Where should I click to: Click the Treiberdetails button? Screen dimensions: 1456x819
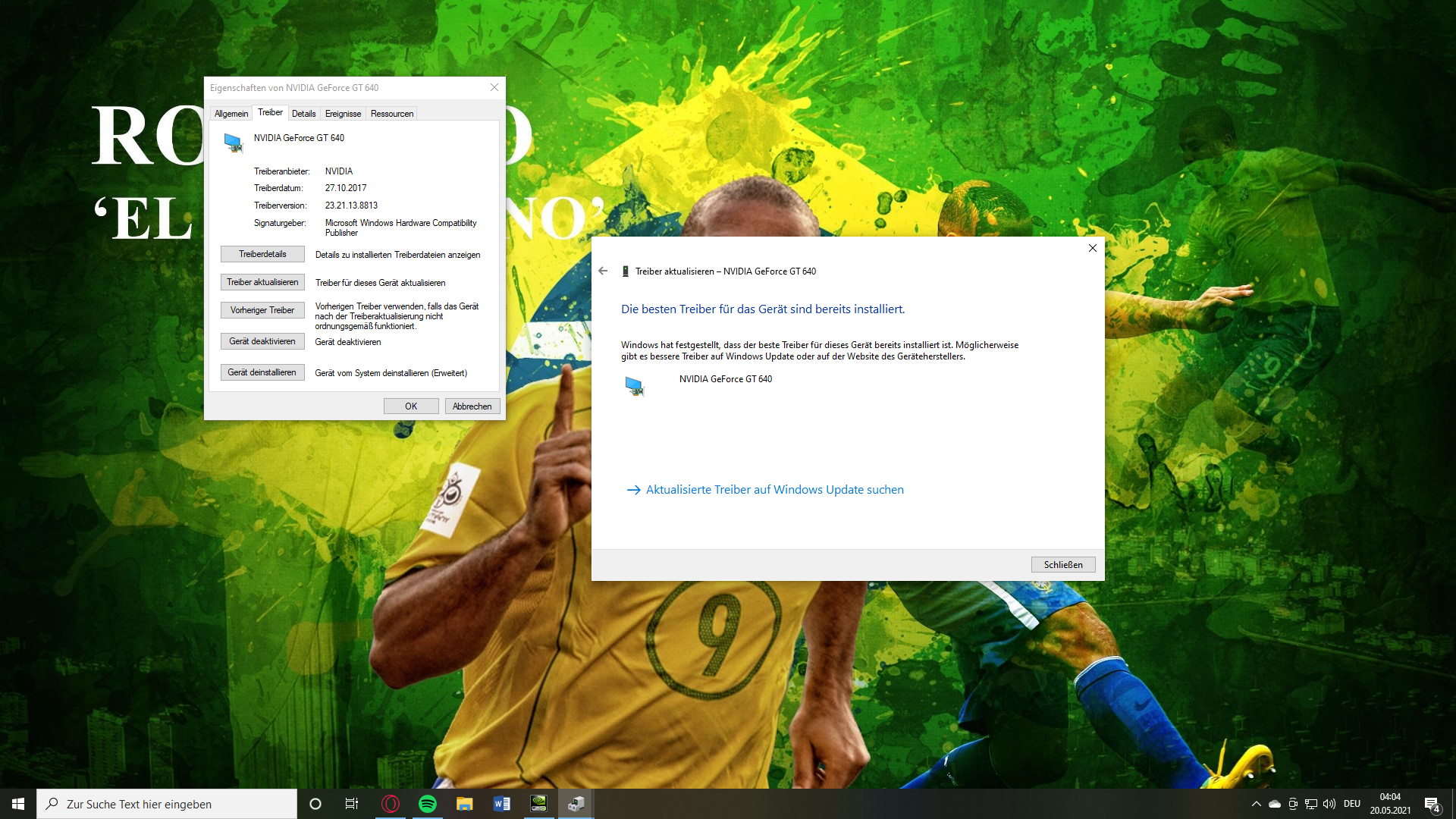point(262,254)
